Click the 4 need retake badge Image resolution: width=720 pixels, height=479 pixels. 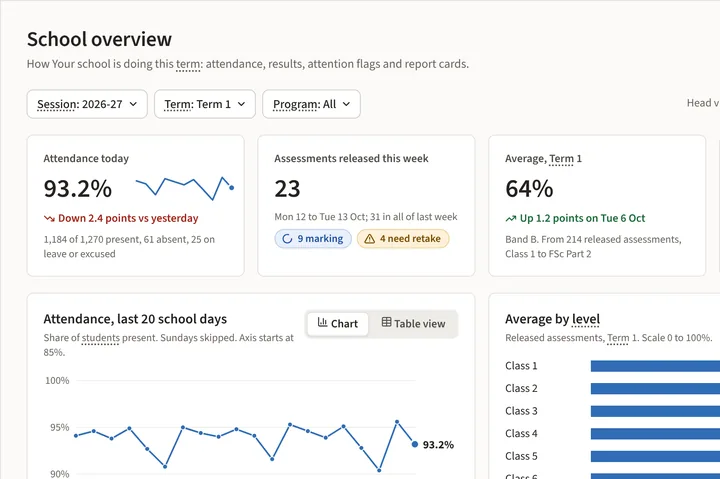point(403,239)
